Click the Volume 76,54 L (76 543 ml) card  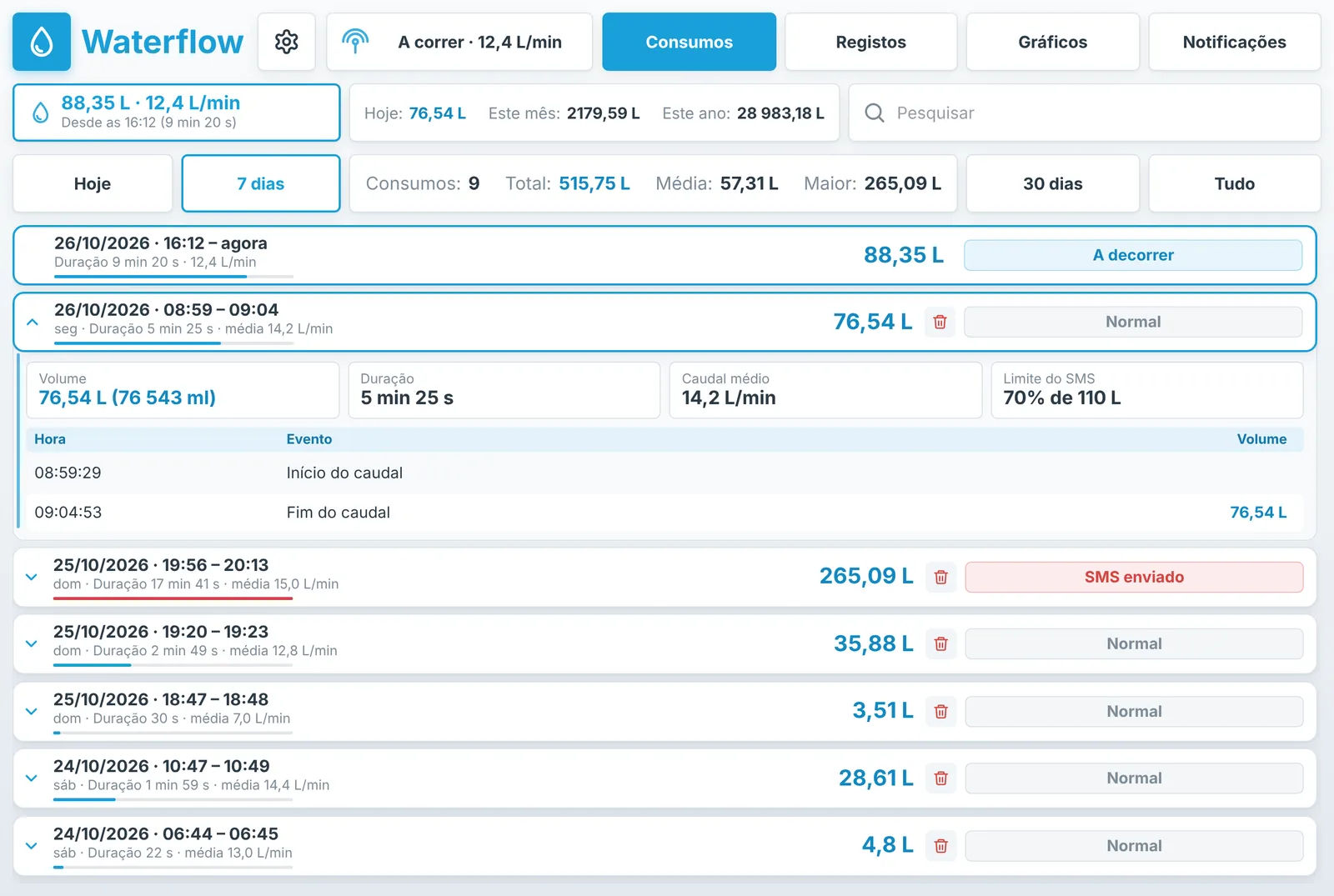tap(183, 390)
